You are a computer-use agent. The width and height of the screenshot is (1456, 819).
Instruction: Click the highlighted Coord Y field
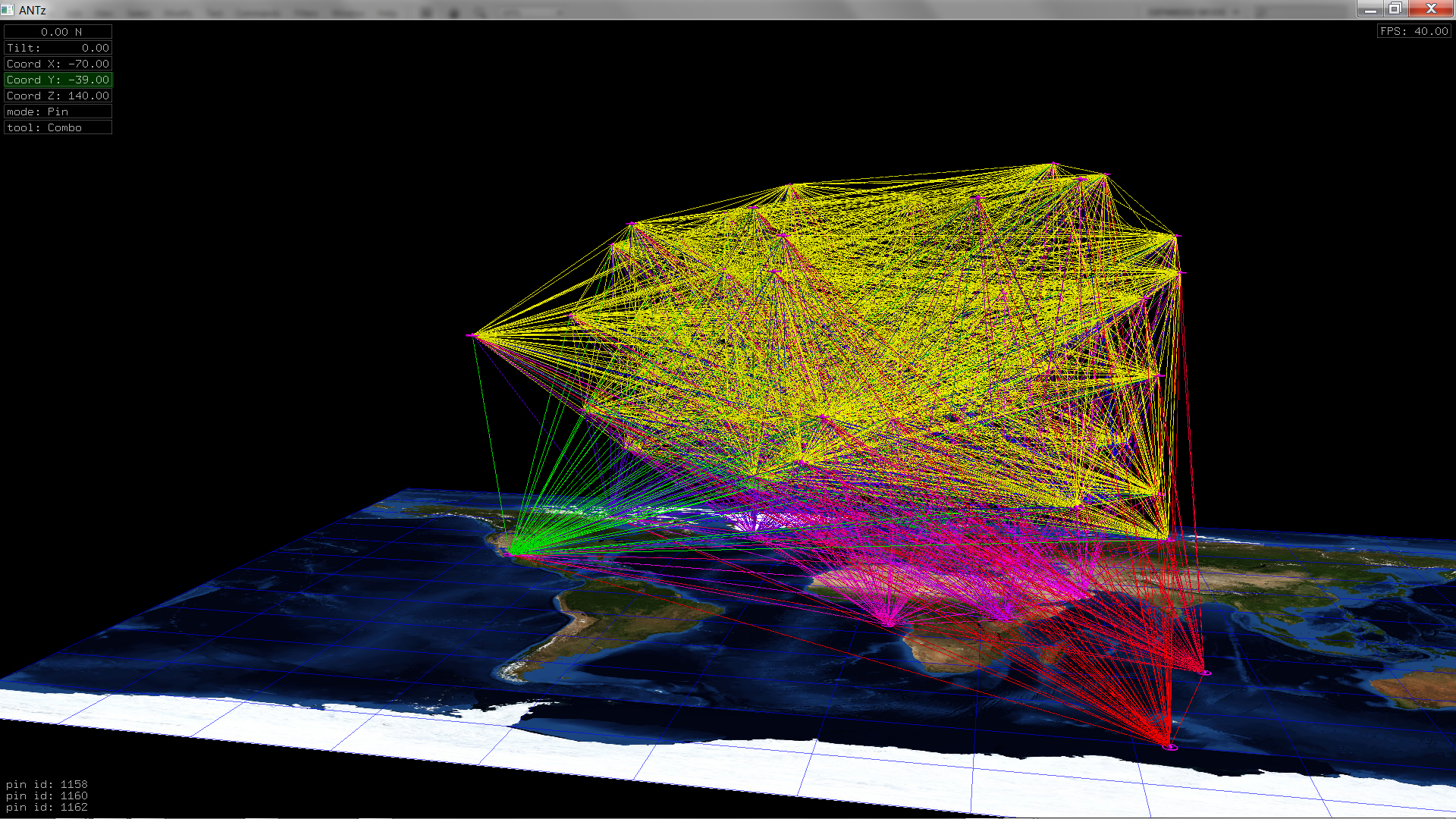pyautogui.click(x=58, y=80)
